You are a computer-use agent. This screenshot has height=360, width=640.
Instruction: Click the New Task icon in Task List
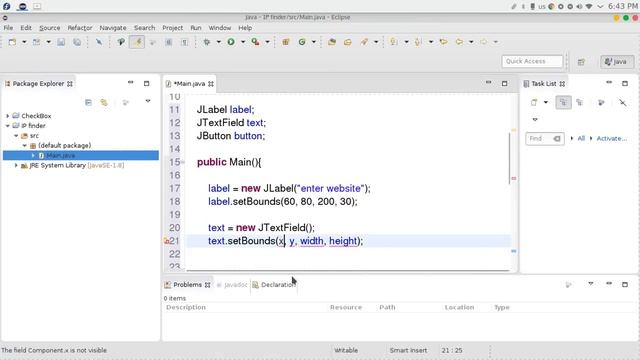[x=534, y=102]
